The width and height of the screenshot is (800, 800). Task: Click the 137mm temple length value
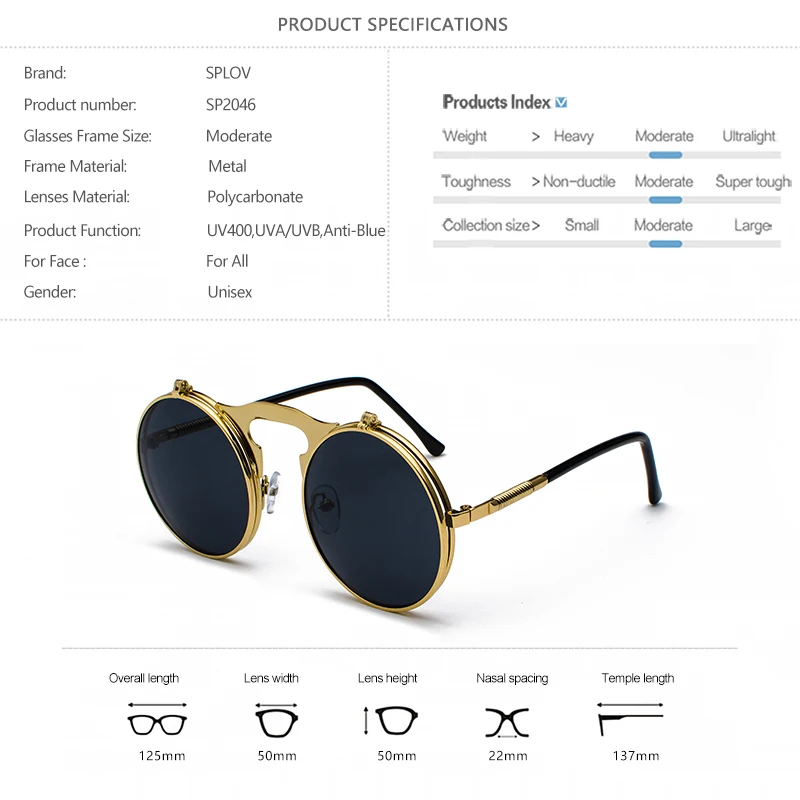(636, 756)
